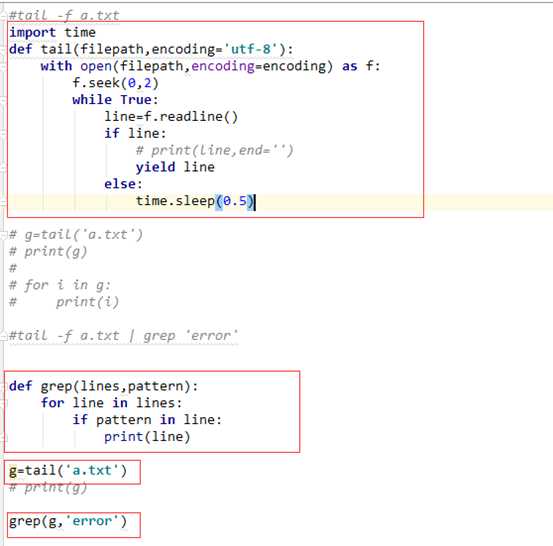Click the "grep(g,'error')" call
Viewport: 553px width, 546px height.
click(x=68, y=521)
